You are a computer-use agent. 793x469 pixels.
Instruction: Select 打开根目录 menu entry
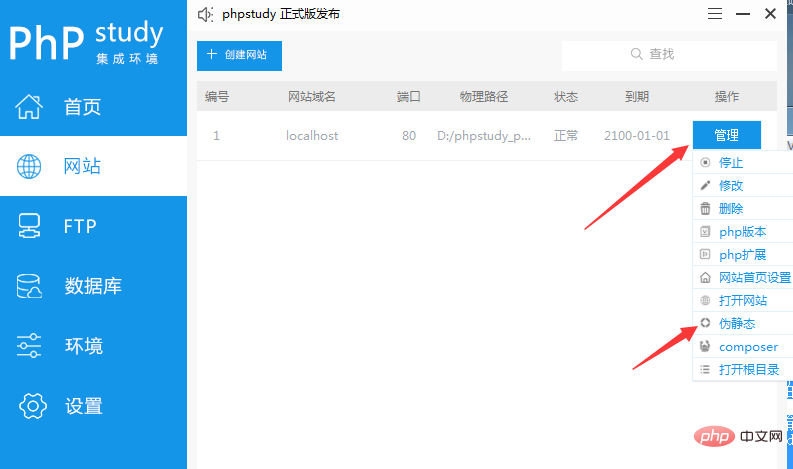tap(743, 369)
